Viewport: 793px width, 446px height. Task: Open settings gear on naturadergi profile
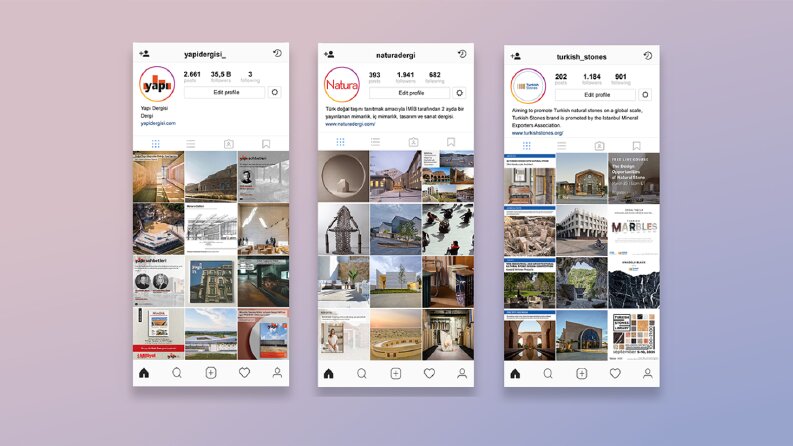pyautogui.click(x=459, y=93)
